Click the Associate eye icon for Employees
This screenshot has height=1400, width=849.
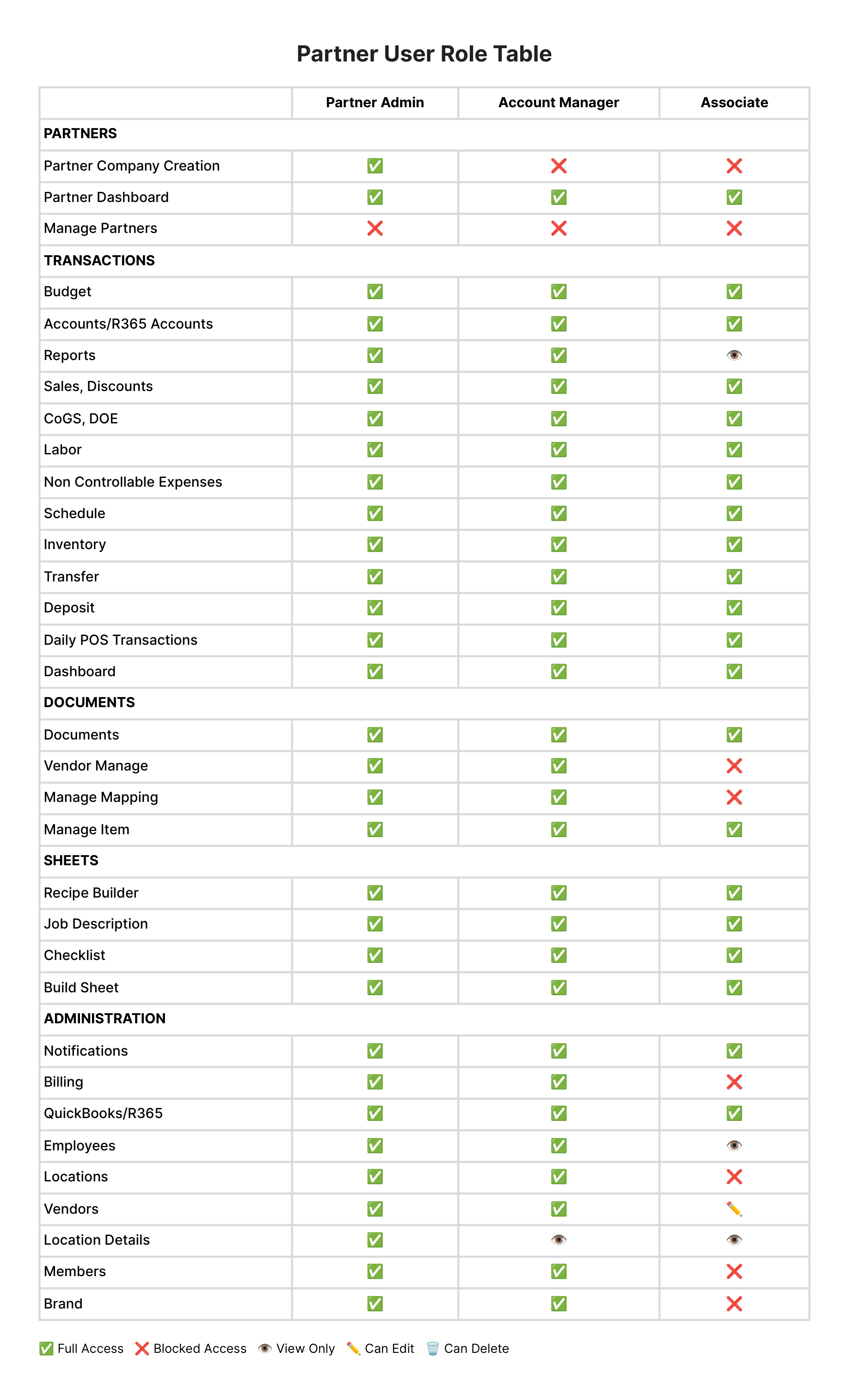(734, 1145)
